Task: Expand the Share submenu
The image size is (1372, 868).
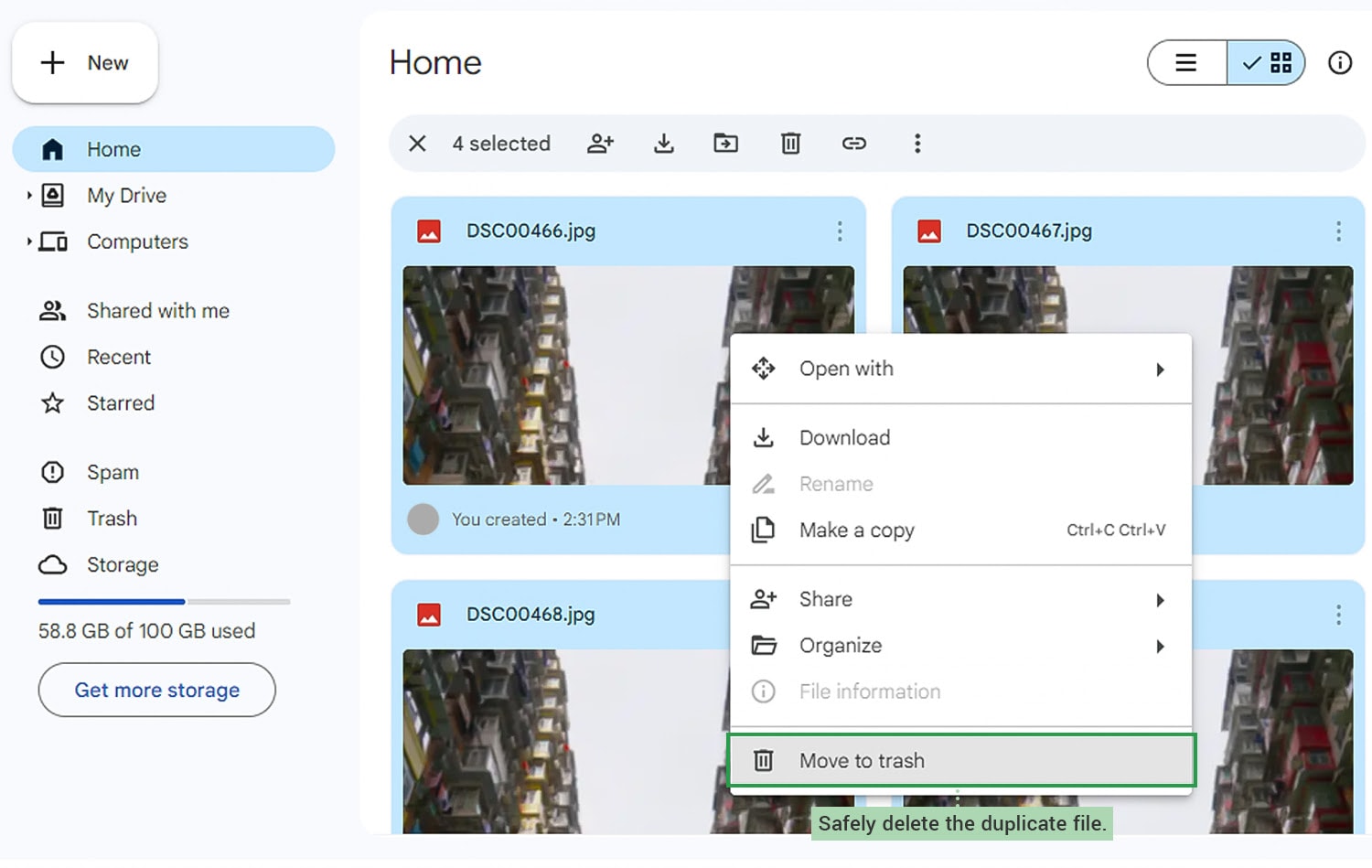Action: 824,599
